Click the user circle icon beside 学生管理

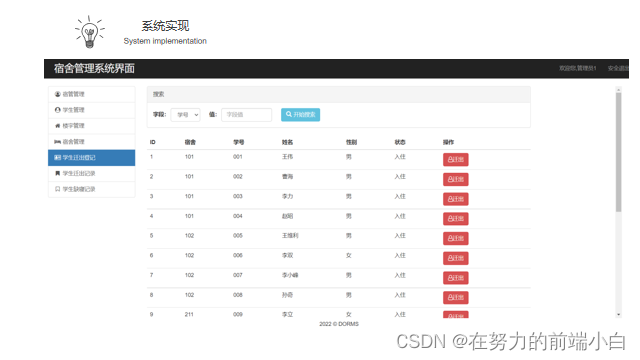tap(58, 110)
